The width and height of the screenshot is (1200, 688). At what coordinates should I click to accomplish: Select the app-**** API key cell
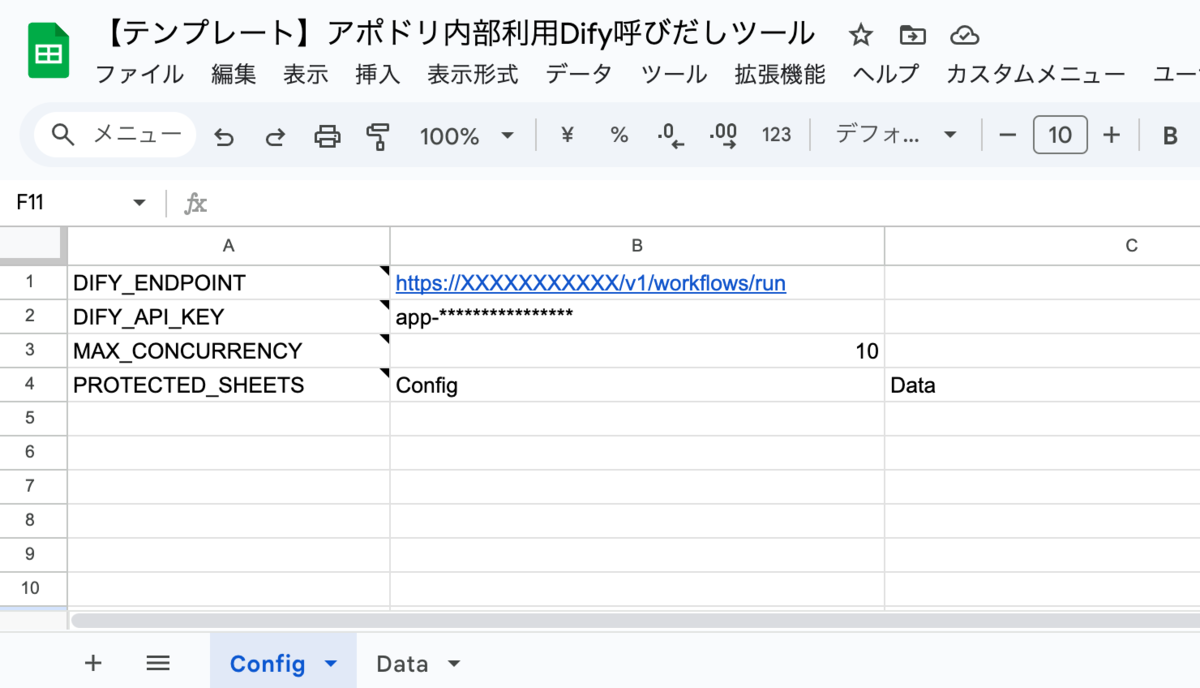(x=637, y=317)
